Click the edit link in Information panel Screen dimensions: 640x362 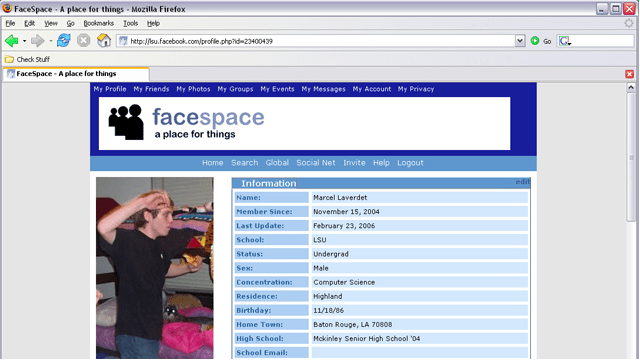click(522, 182)
